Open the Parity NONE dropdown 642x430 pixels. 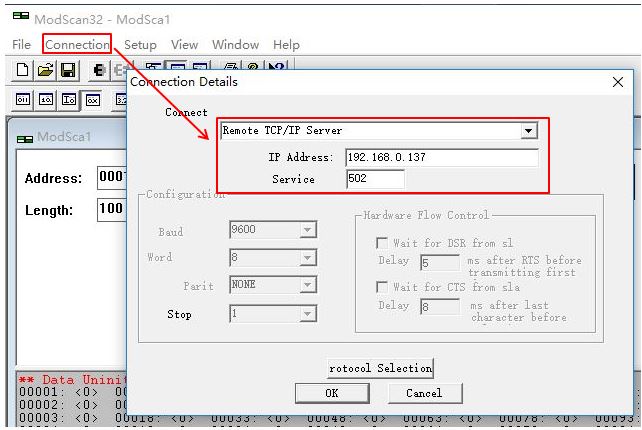(x=308, y=285)
